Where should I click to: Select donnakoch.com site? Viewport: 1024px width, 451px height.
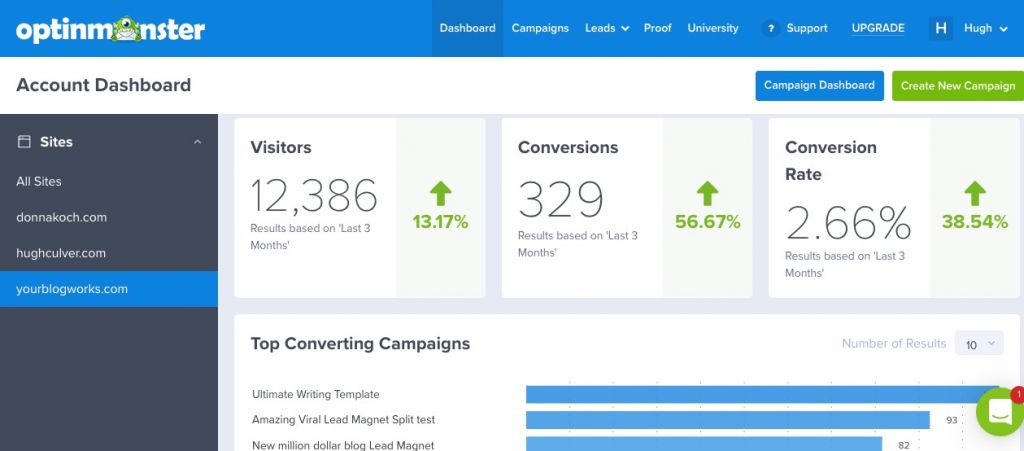click(109, 217)
